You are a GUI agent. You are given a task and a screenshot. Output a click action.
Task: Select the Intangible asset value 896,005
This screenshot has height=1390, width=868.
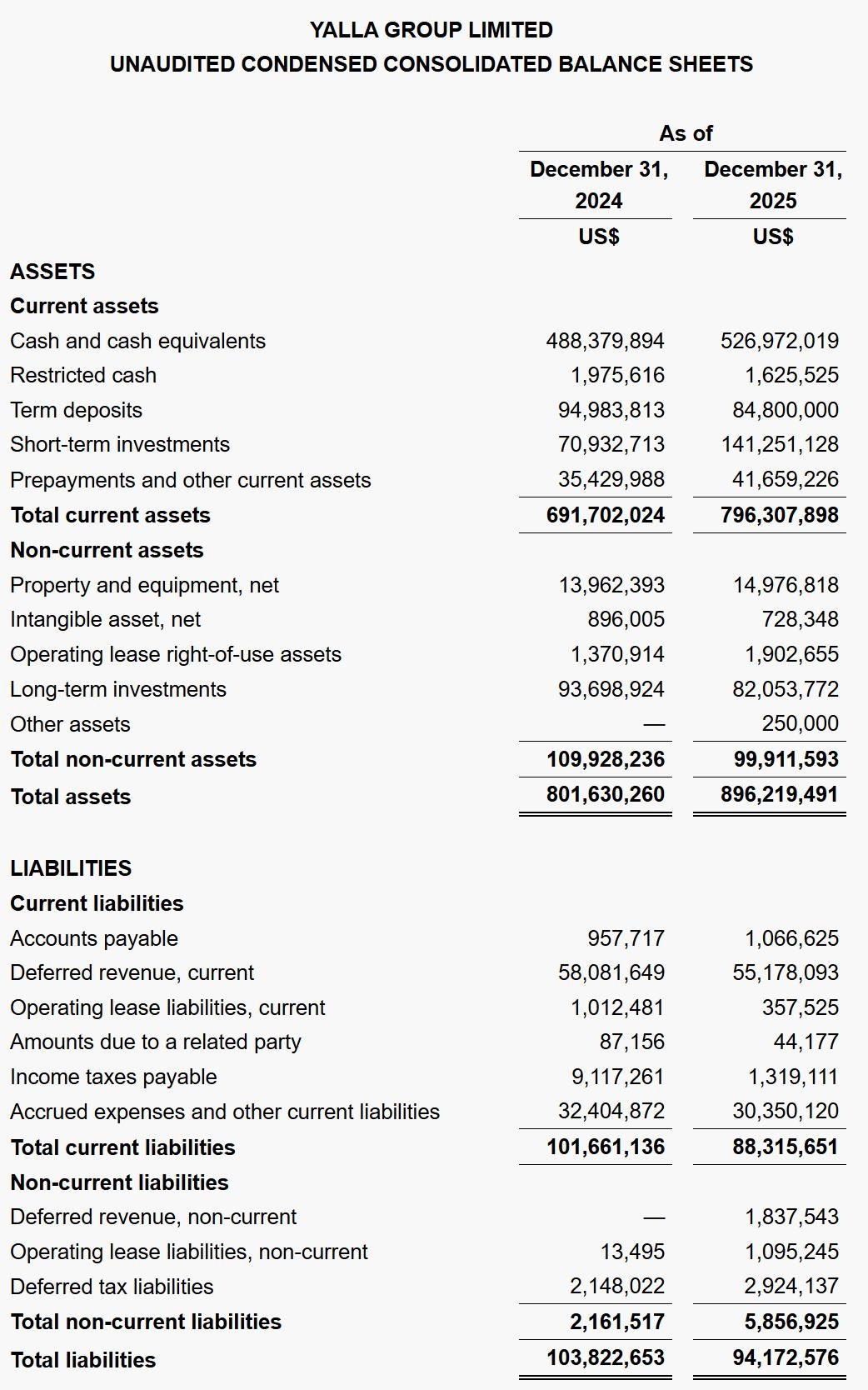click(626, 619)
